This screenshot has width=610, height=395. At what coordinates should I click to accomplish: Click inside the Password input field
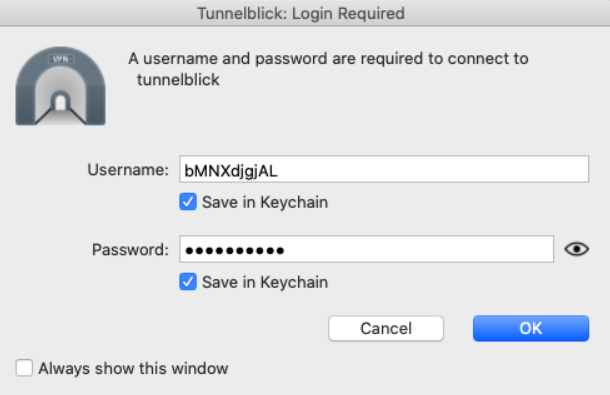(x=366, y=249)
